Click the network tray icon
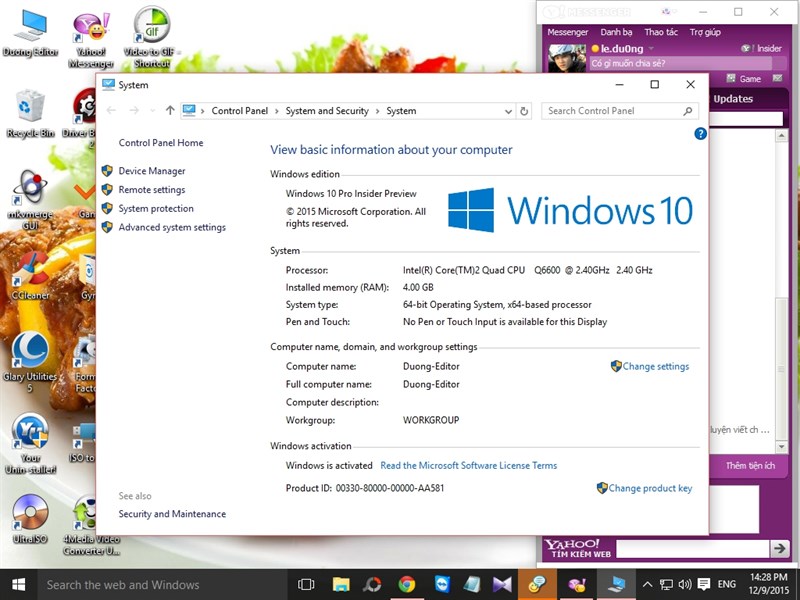Screen dimensions: 800x600 (x=666, y=585)
